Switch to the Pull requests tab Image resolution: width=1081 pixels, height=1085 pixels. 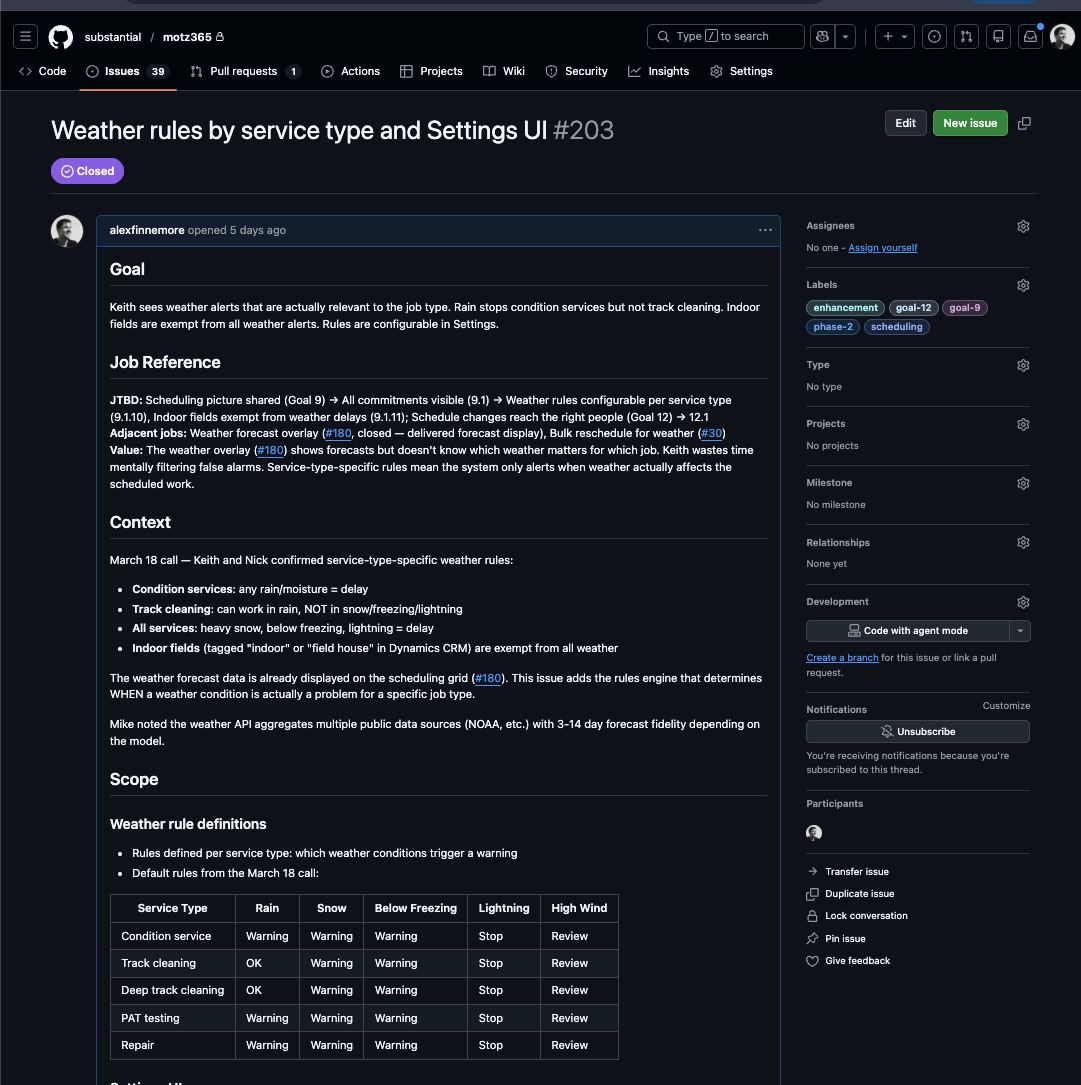pos(245,71)
